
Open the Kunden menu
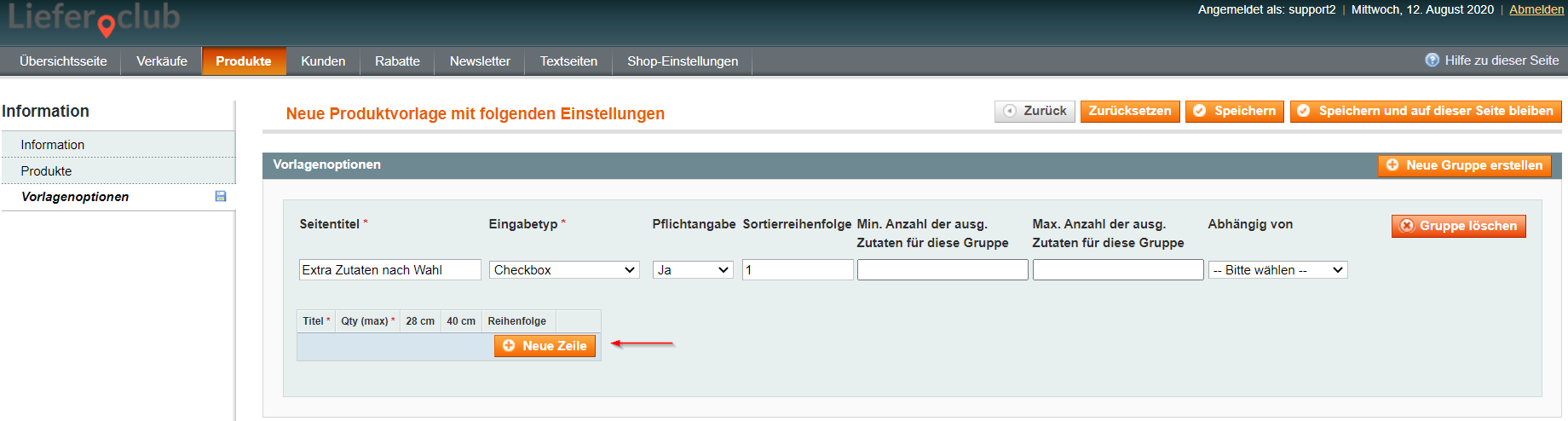pos(323,61)
